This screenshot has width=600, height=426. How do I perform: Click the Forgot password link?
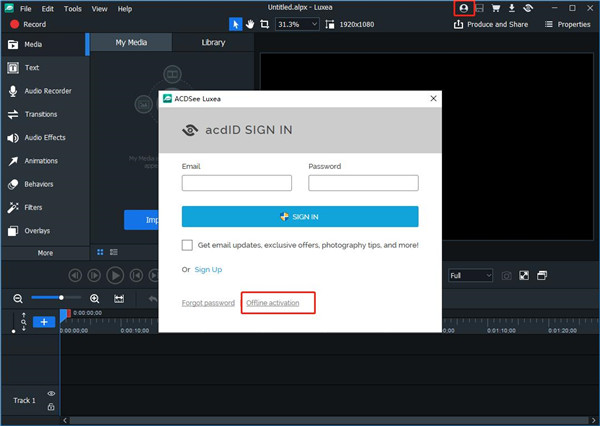pyautogui.click(x=208, y=303)
